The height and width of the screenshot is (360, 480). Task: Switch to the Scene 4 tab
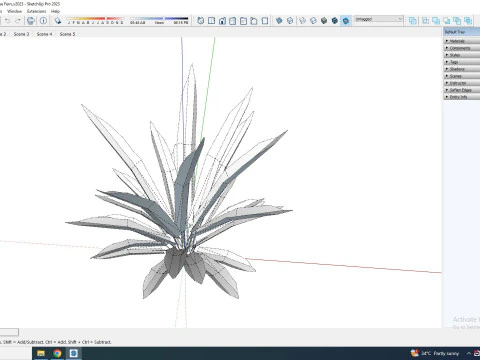[x=44, y=34]
